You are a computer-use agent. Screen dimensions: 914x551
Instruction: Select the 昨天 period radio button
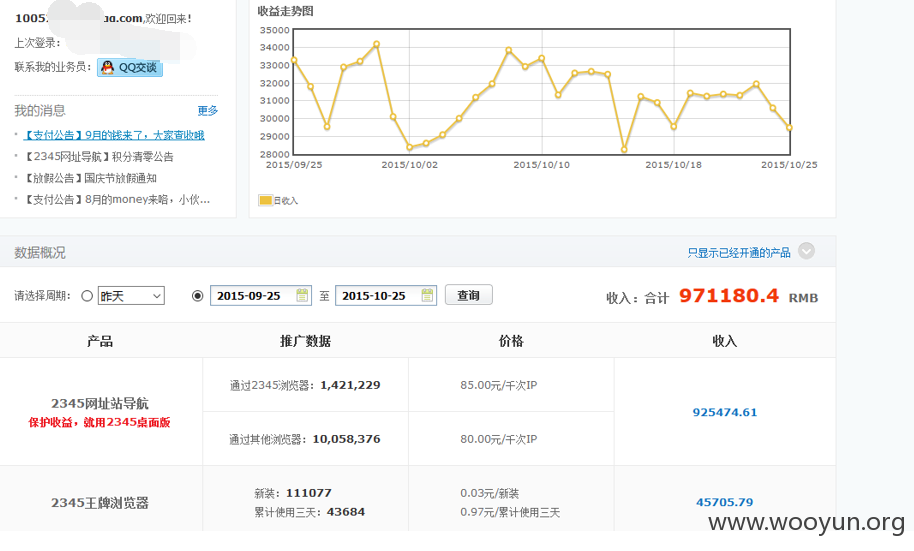click(x=87, y=296)
